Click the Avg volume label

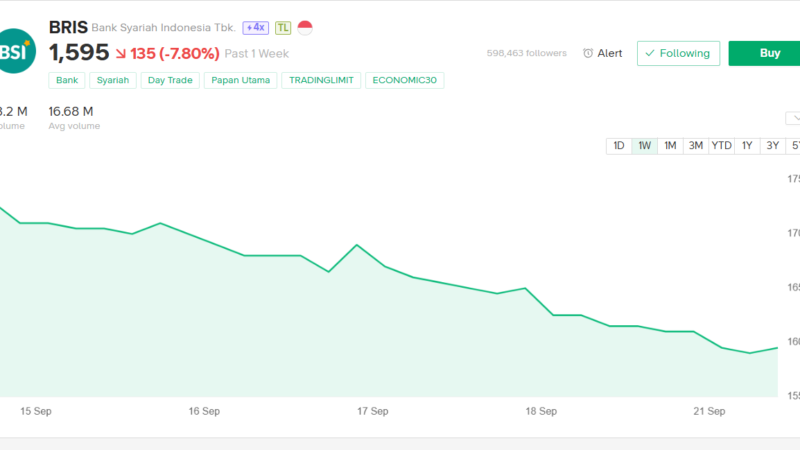tap(74, 126)
